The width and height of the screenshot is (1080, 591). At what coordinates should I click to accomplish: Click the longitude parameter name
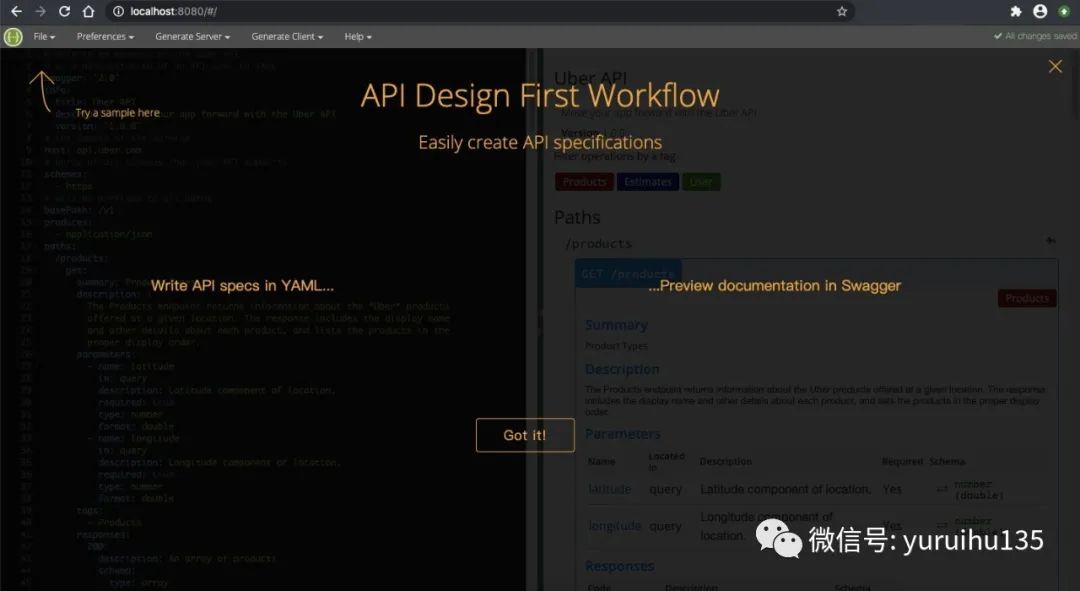(x=614, y=526)
